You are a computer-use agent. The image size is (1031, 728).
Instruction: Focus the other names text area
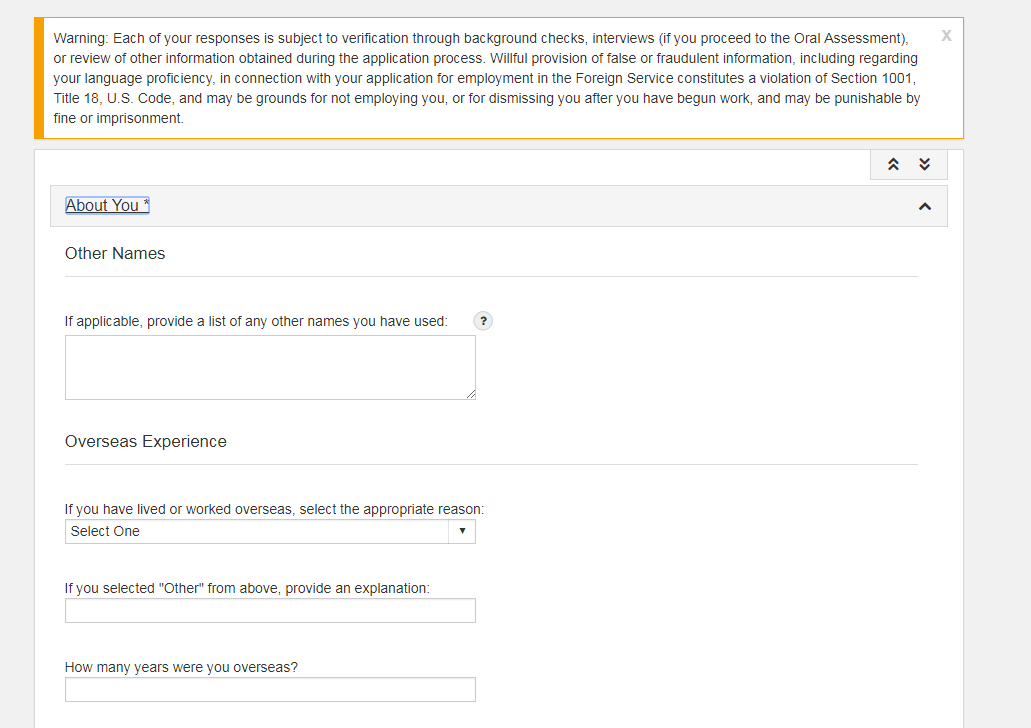[x=270, y=367]
